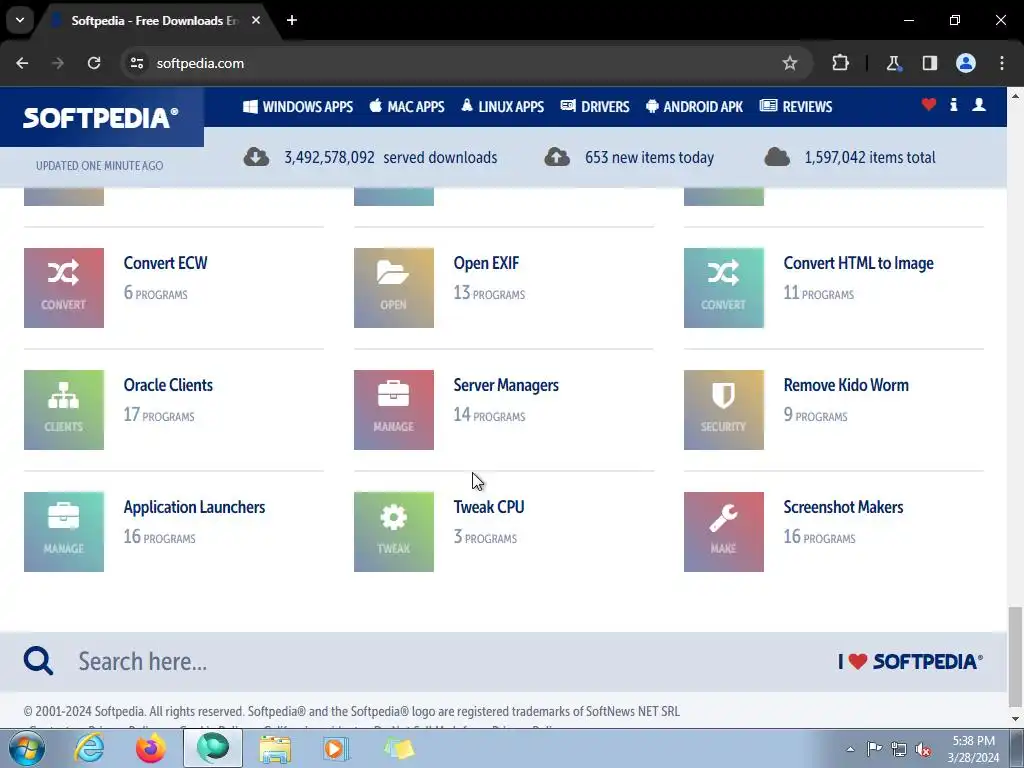Click the scrollbar down arrow
The height and width of the screenshot is (768, 1024).
click(1015, 719)
